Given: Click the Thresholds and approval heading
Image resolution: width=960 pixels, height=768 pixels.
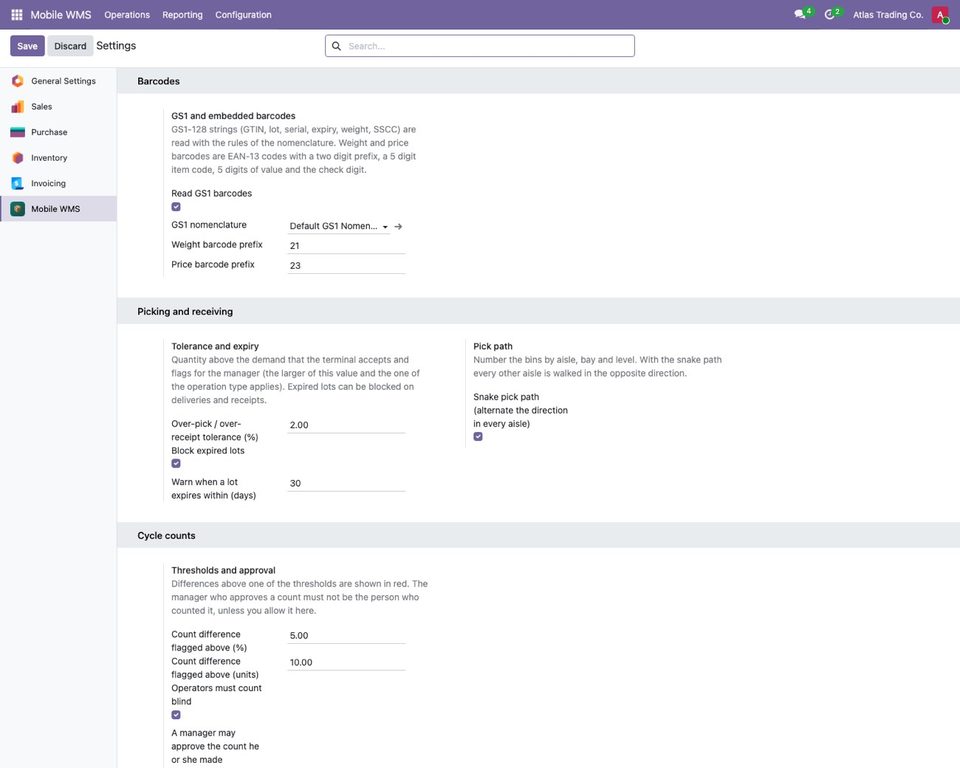Looking at the screenshot, I should [223, 570].
